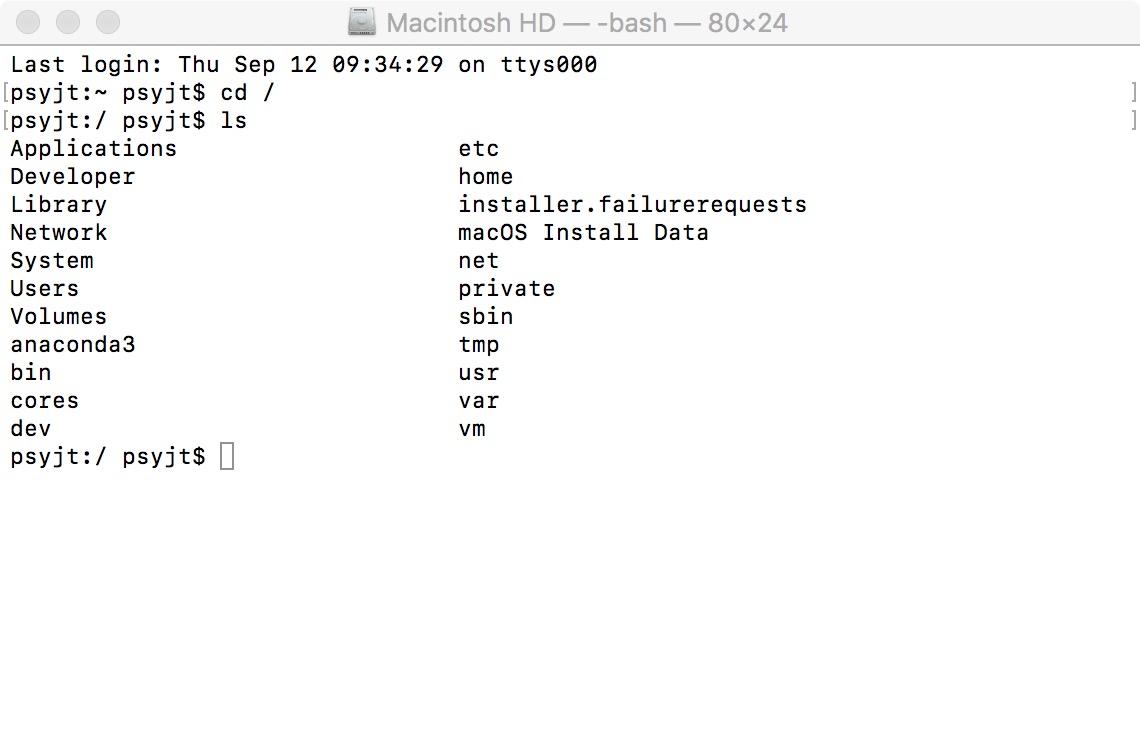Click the gray zoom window button
Image resolution: width=1140 pixels, height=732 pixels.
point(108,22)
